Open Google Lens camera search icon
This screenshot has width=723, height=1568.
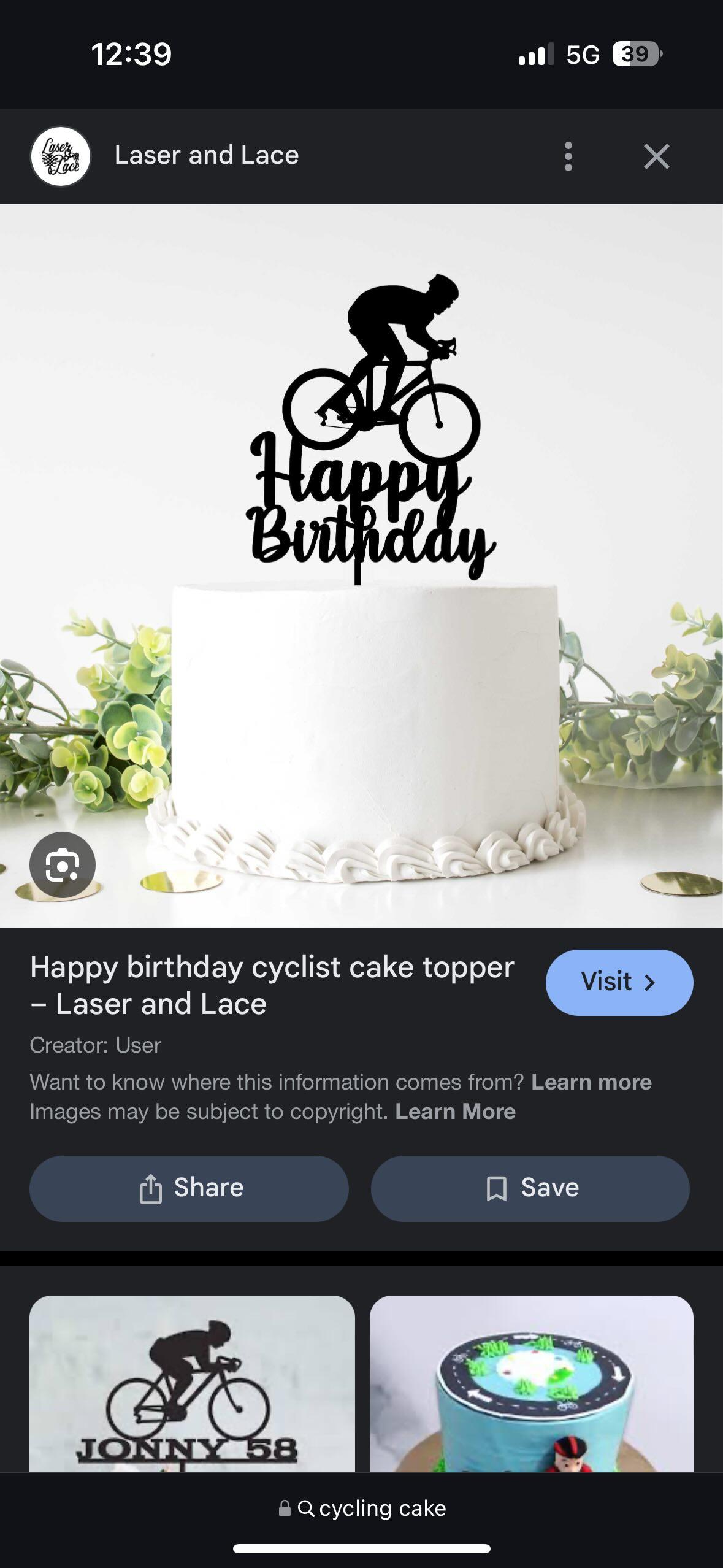coord(63,864)
